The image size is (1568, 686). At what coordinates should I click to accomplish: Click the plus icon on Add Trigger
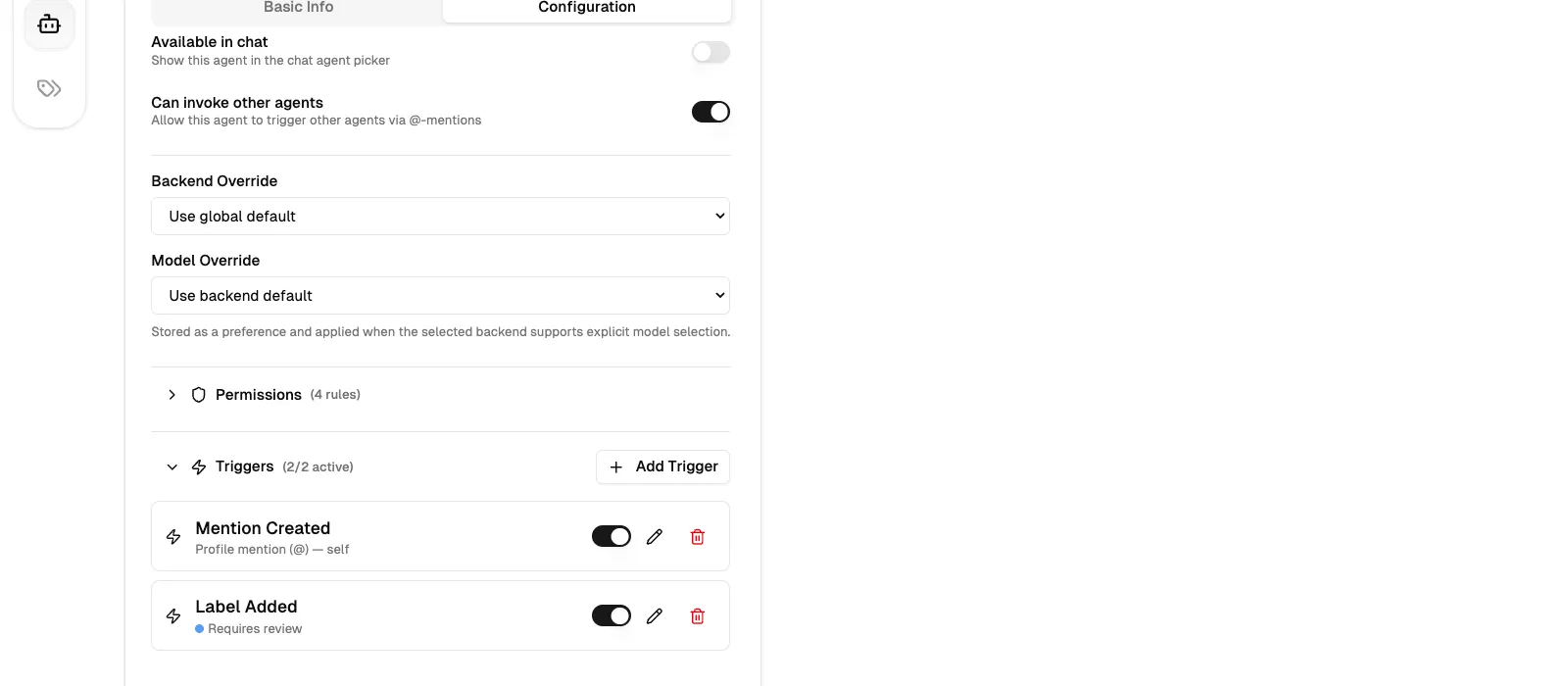pyautogui.click(x=615, y=467)
